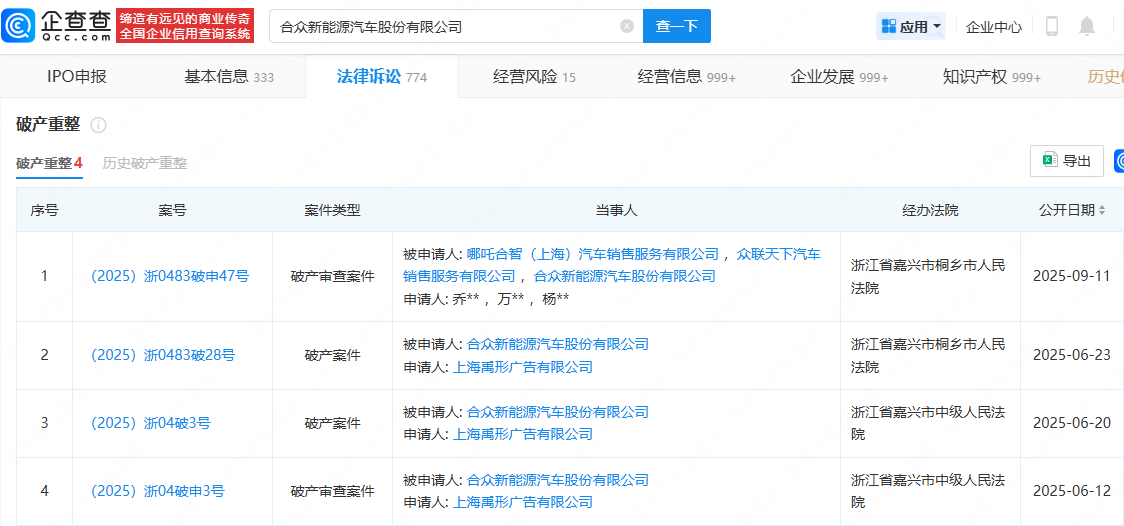The width and height of the screenshot is (1124, 526).
Task: Clear the search box with the X icon
Action: pyautogui.click(x=627, y=27)
